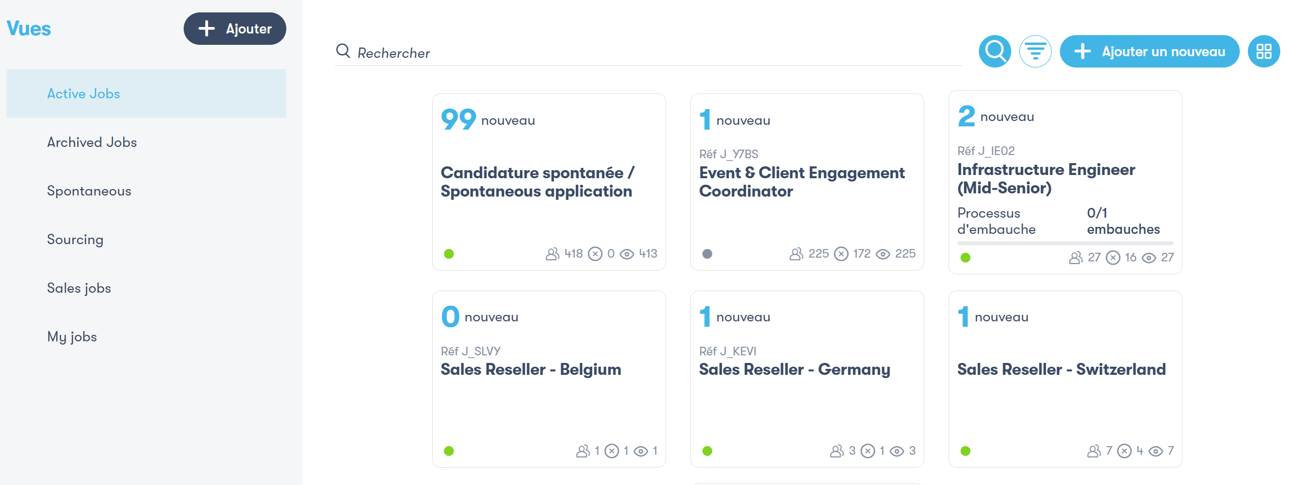The image size is (1290, 485).
Task: Click the Rechercher search field
Action: click(x=650, y=52)
